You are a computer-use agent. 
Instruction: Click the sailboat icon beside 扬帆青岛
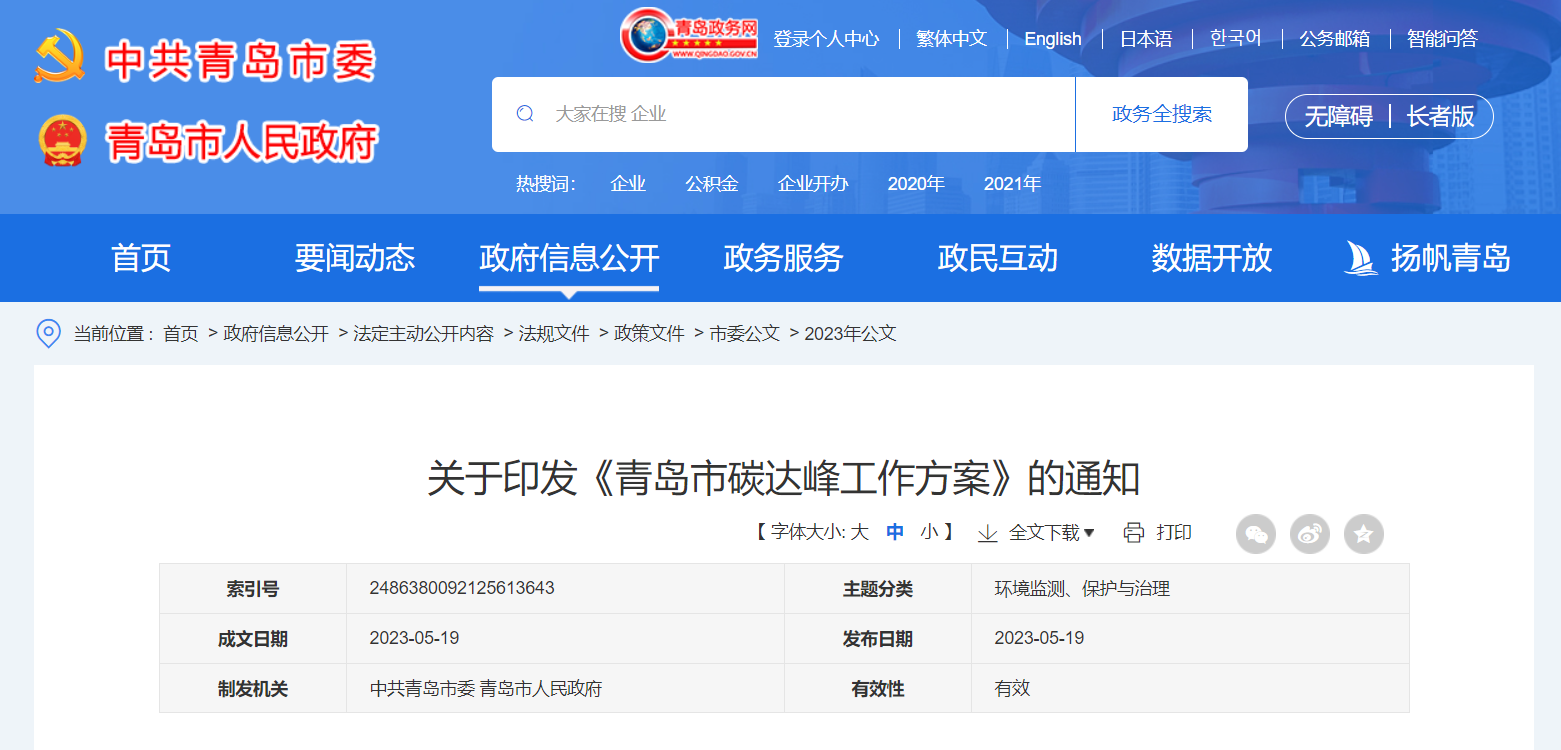pyautogui.click(x=1360, y=258)
